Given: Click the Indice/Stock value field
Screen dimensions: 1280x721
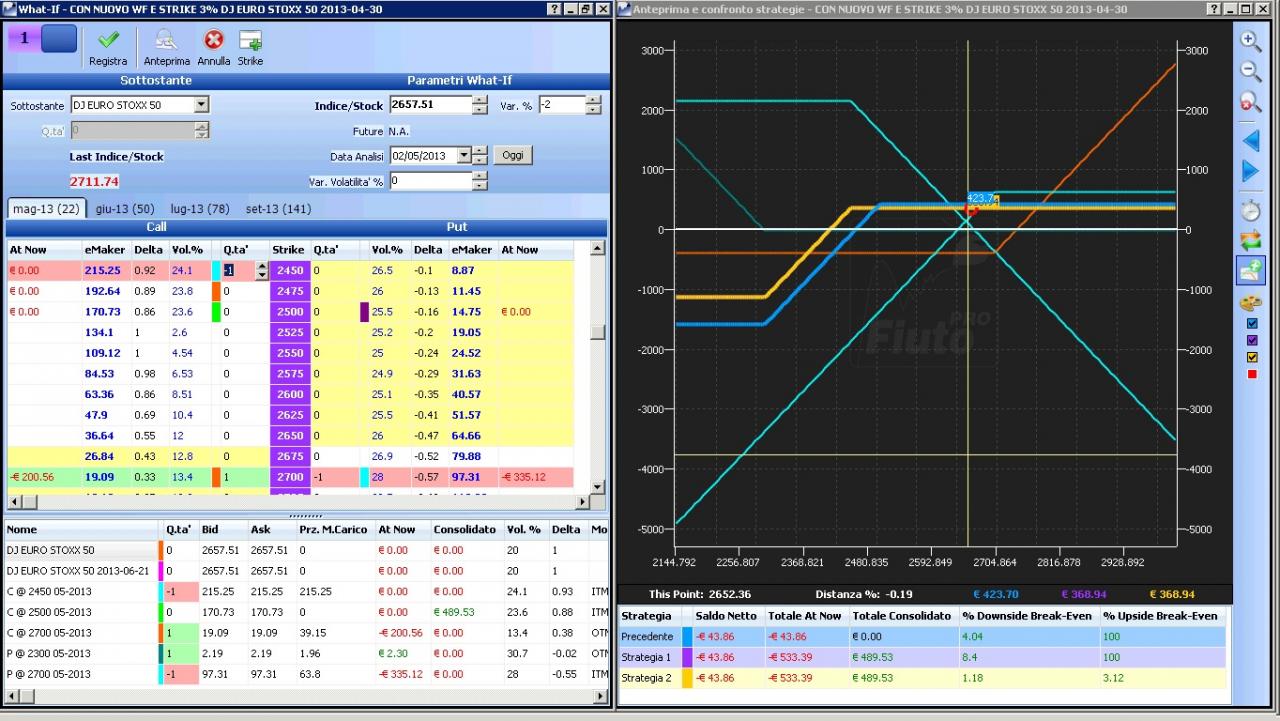Looking at the screenshot, I should coord(430,105).
